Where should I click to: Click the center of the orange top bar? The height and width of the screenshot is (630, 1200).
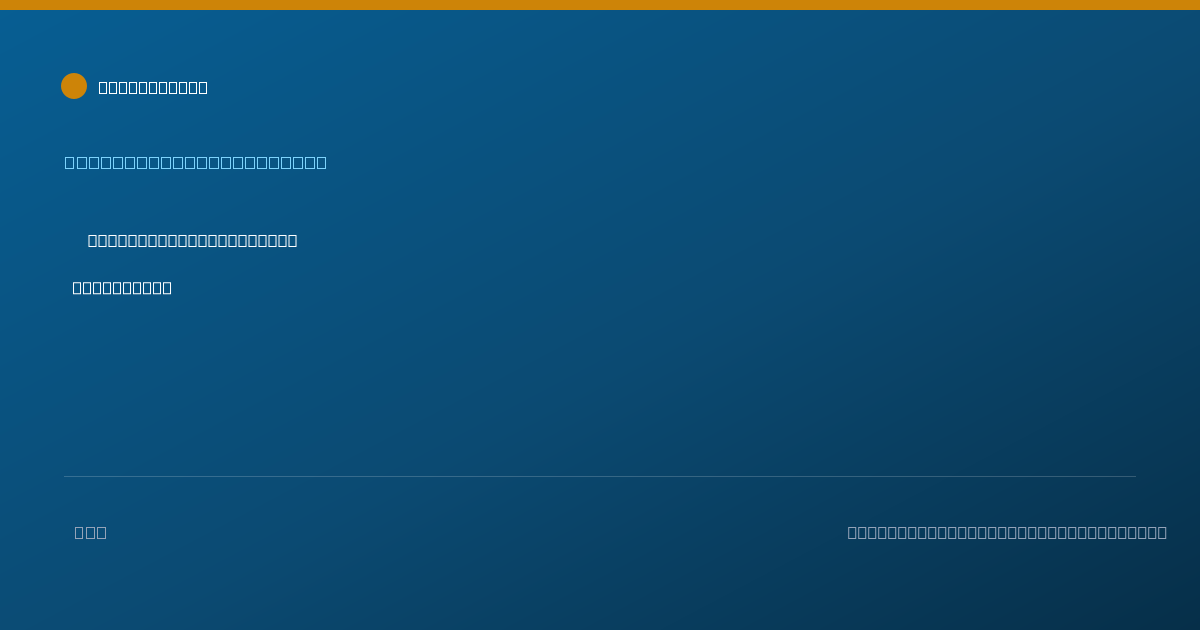[600, 5]
